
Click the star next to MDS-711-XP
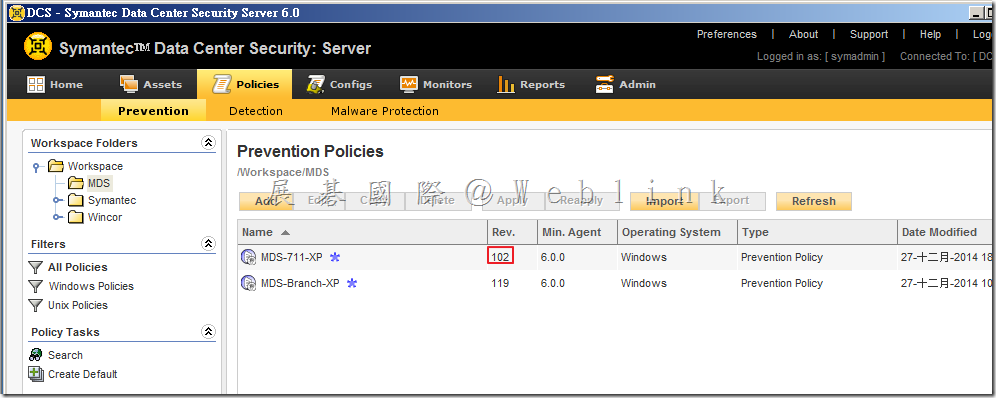(335, 257)
